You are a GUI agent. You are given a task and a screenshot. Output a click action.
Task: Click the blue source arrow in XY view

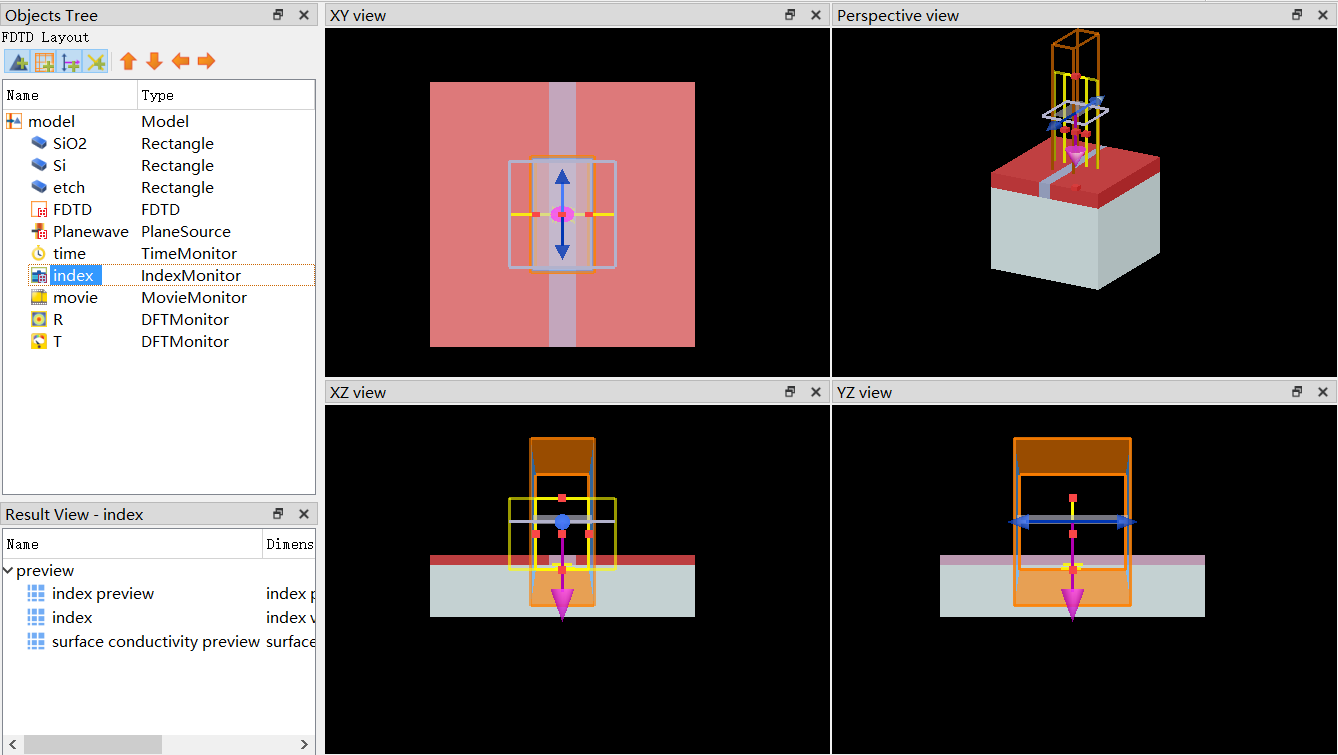(x=562, y=214)
